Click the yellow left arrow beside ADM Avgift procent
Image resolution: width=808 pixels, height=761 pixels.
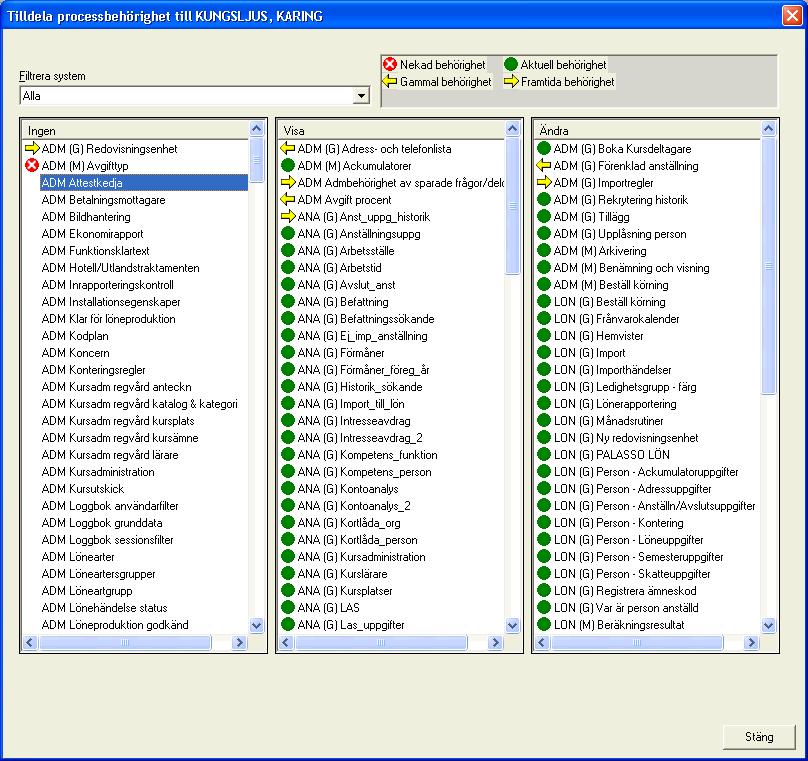point(288,199)
